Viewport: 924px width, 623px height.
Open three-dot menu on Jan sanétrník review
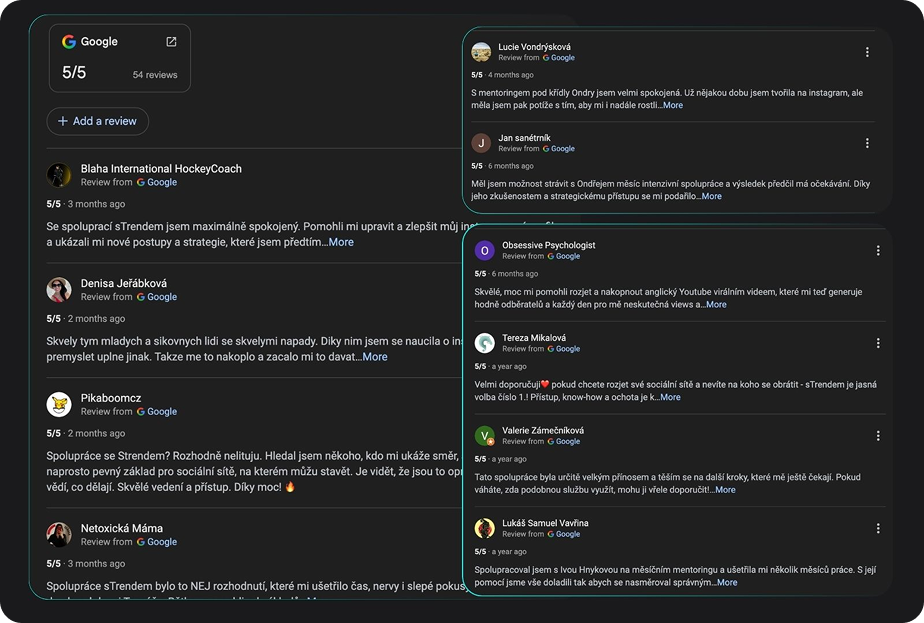(867, 143)
